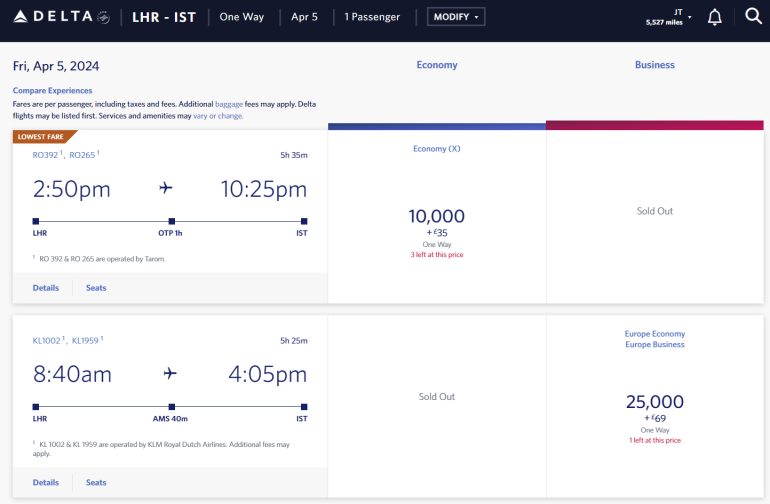View Seats for the RO392 flight
This screenshot has width=770, height=504.
(96, 288)
